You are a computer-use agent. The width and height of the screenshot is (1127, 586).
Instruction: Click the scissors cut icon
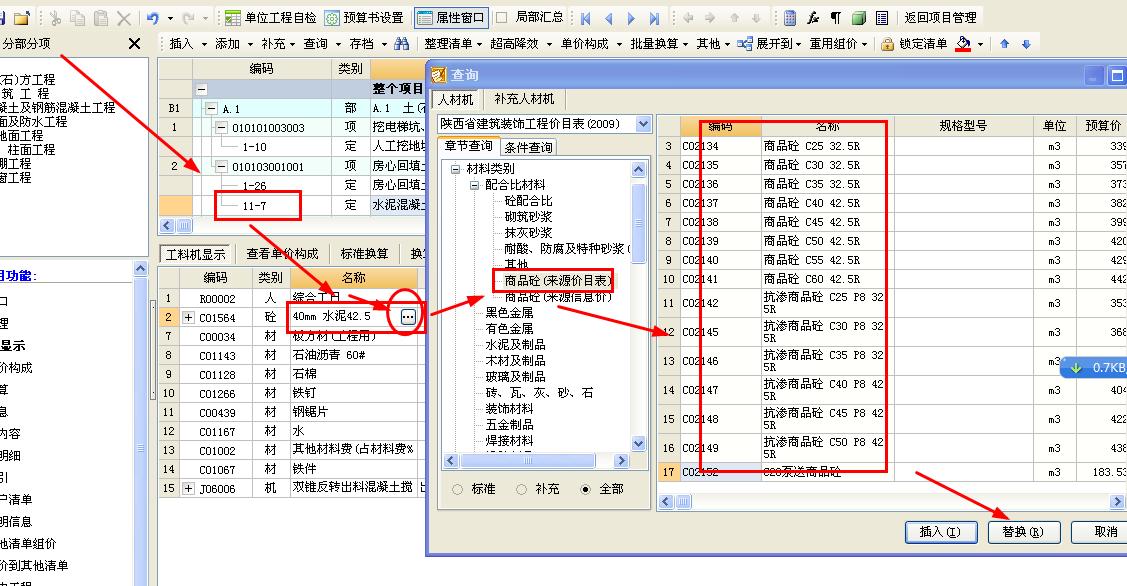point(55,18)
